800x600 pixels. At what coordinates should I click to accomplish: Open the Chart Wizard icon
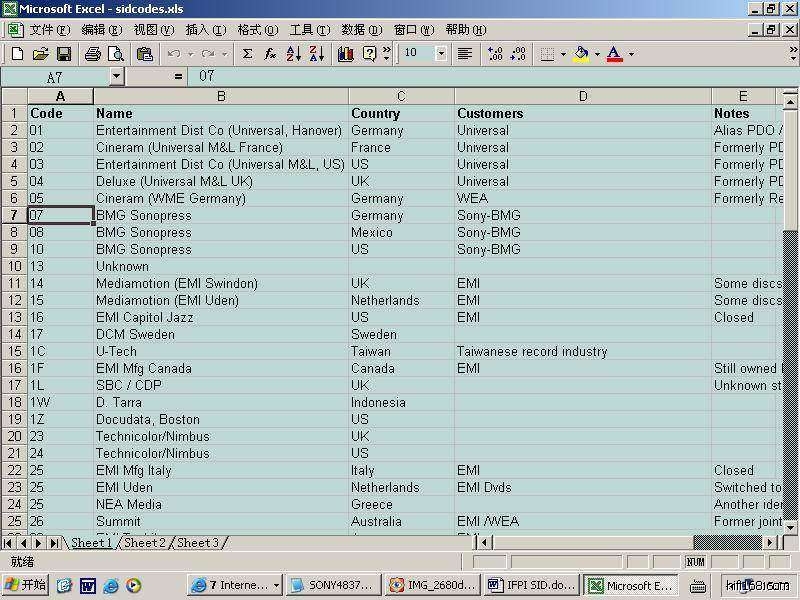346,54
